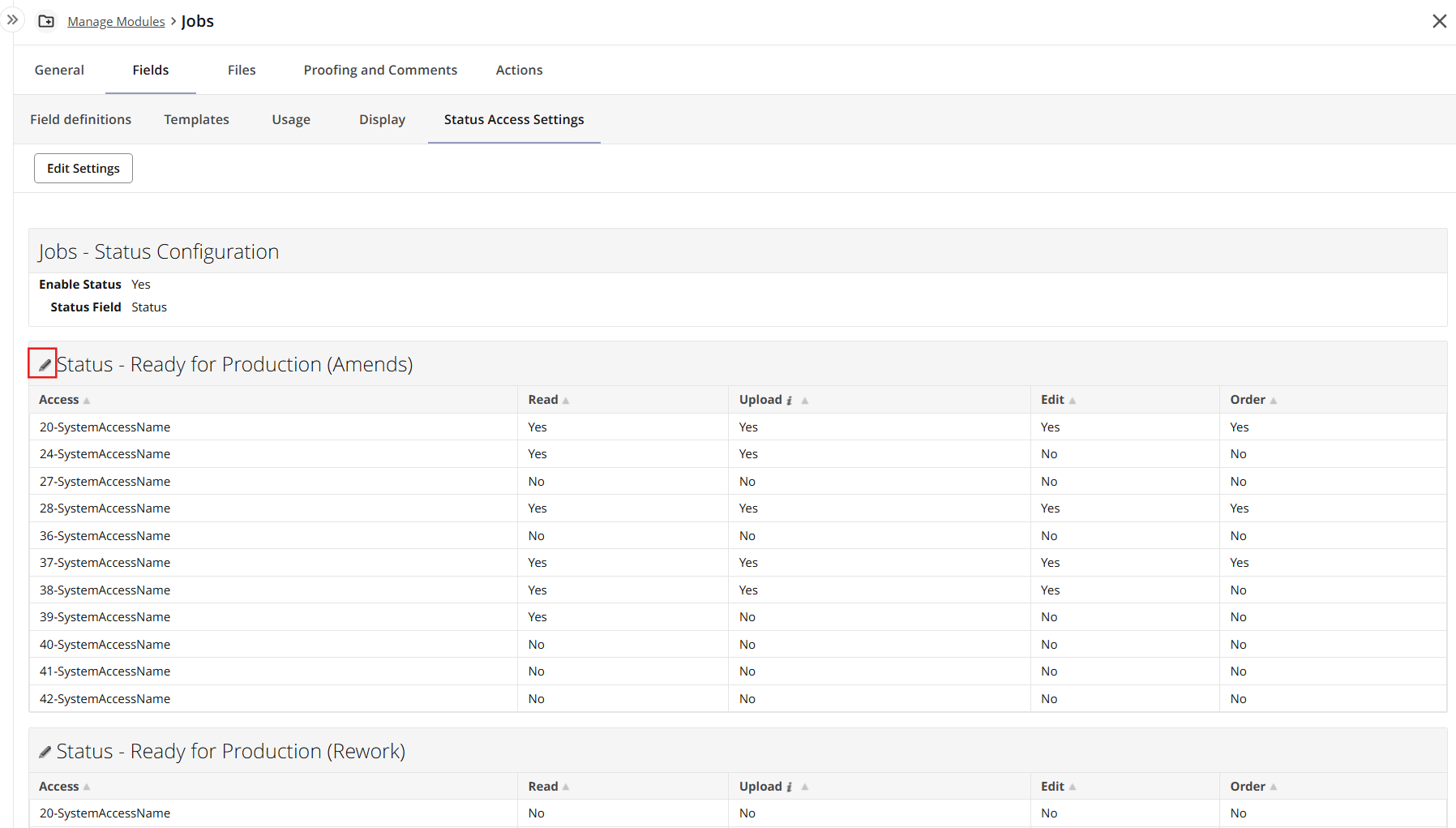
Task: Click the 36-SystemAccessName row label
Action: pyautogui.click(x=105, y=536)
